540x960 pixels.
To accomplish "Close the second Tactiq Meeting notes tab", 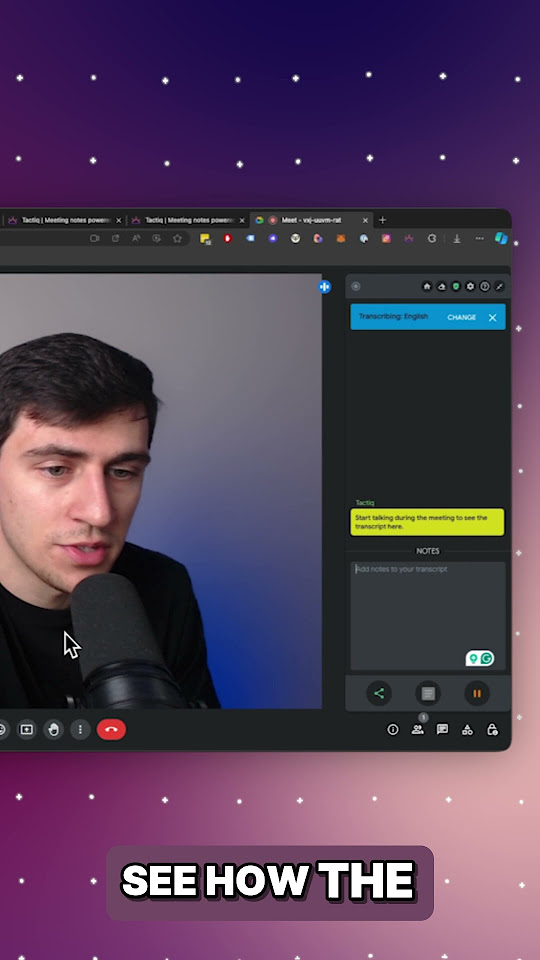I will (242, 220).
